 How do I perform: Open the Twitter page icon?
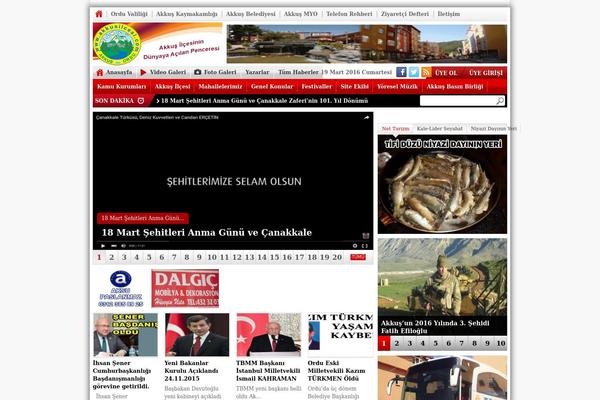point(414,72)
